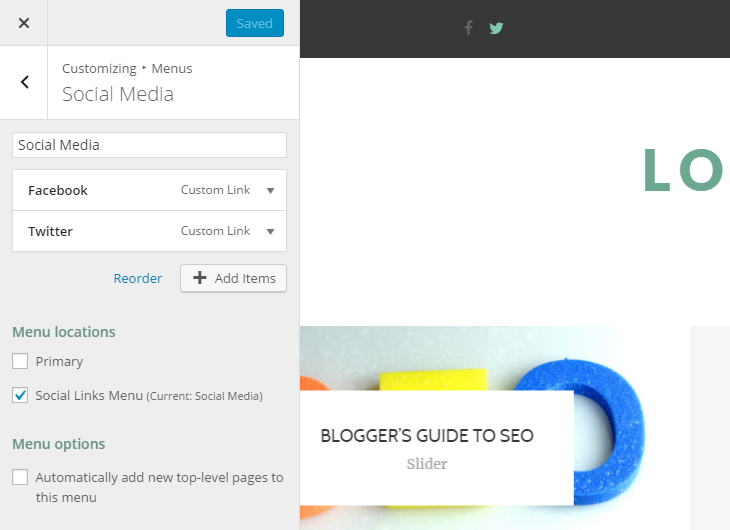Go back using the left chevron icon
Image resolution: width=730 pixels, height=530 pixels.
[x=25, y=82]
